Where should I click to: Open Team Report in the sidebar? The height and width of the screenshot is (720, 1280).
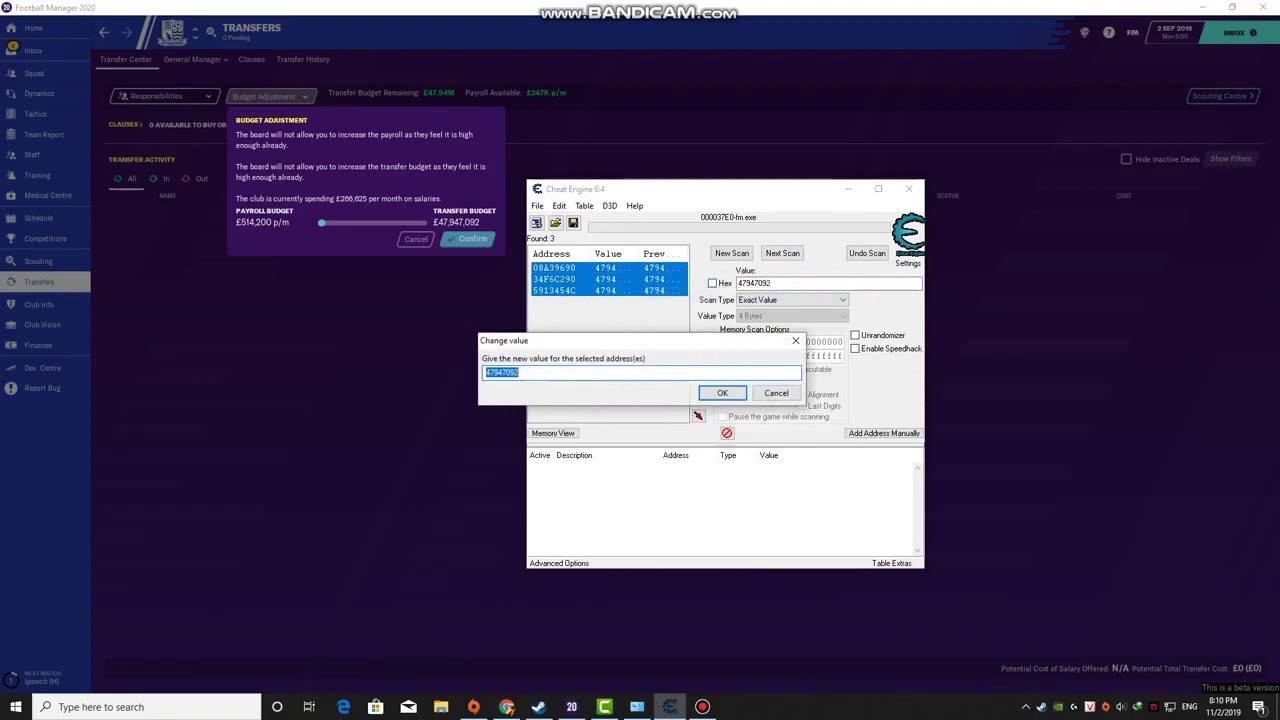(x=44, y=134)
